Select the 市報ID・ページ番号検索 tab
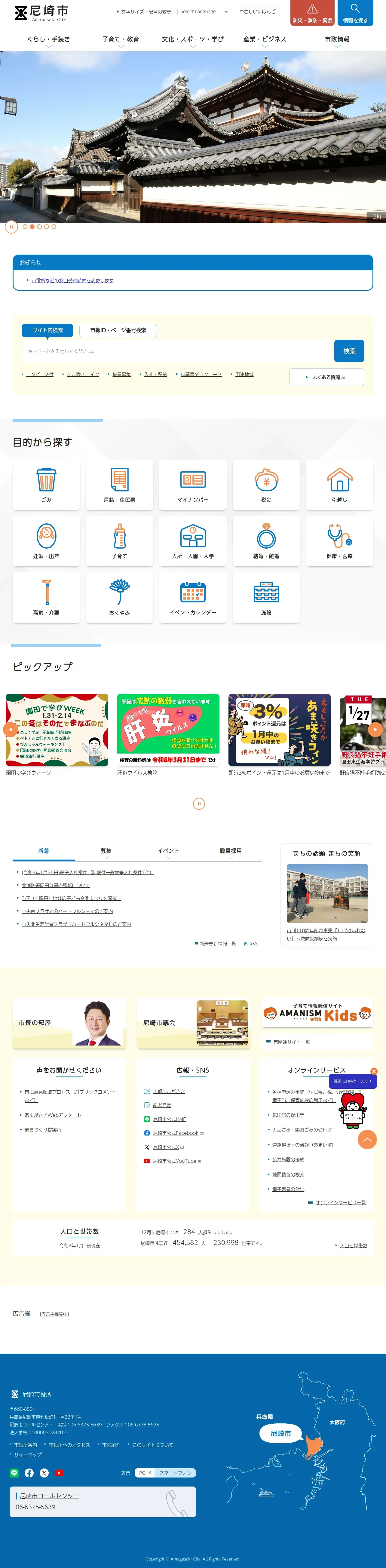The height and width of the screenshot is (1568, 386). [118, 330]
